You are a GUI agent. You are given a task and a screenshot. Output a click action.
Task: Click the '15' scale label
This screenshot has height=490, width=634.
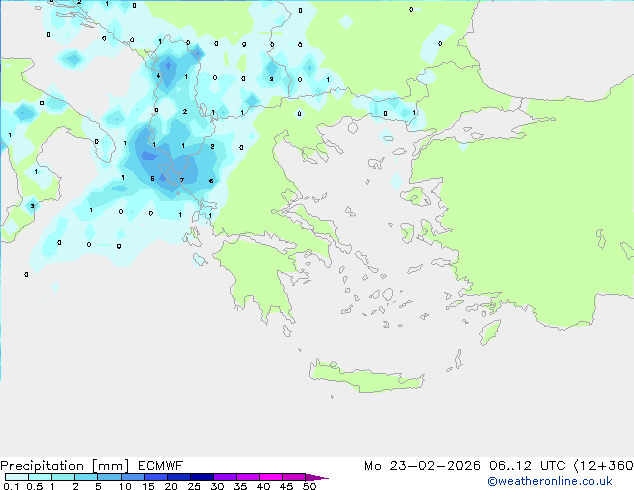[x=148, y=486]
